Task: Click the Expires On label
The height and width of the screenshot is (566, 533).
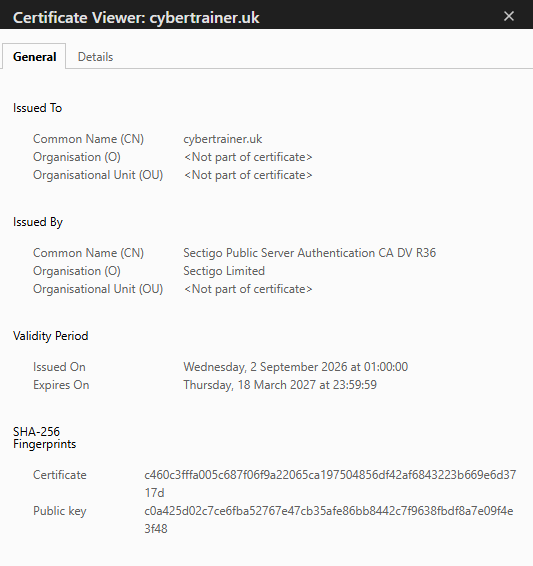Action: (x=61, y=385)
